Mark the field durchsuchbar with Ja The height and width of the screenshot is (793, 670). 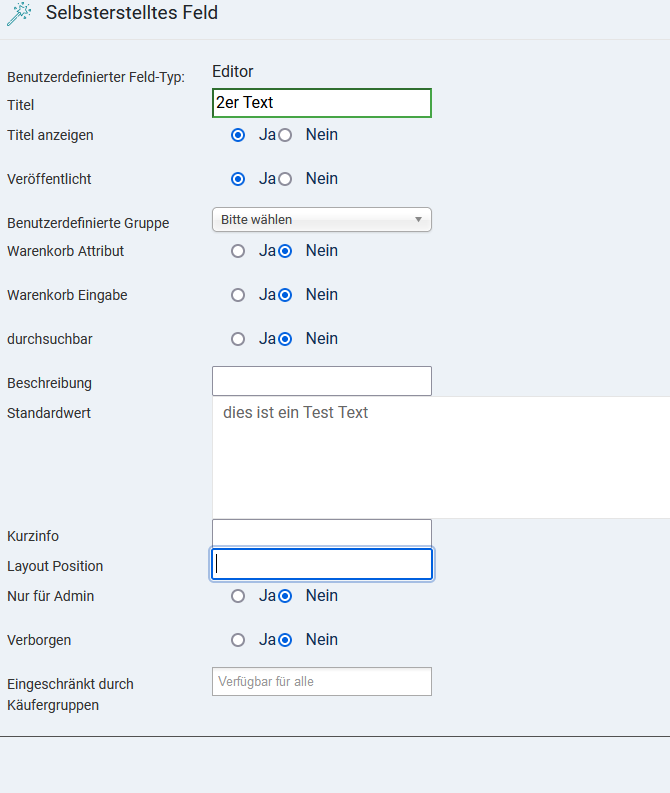click(x=238, y=339)
